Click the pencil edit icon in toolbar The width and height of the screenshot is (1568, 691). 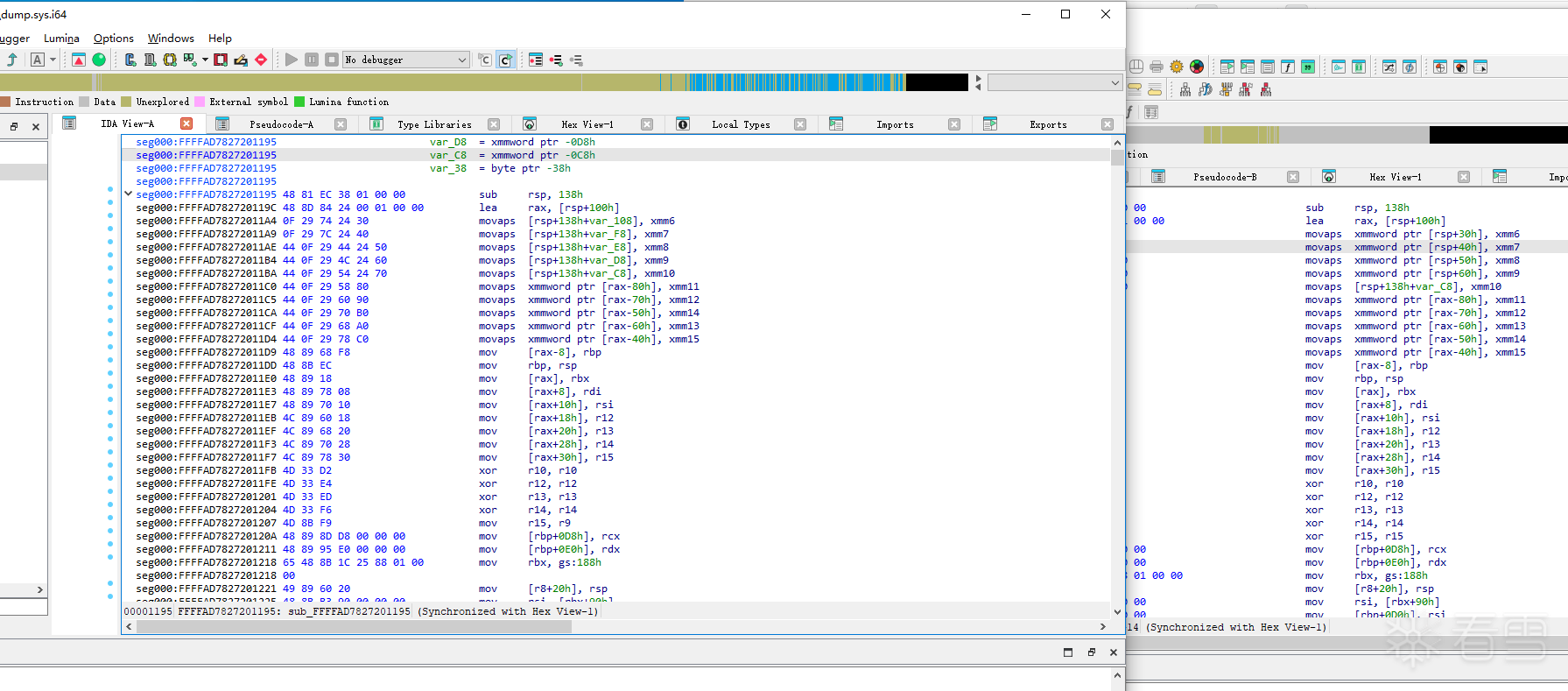[x=241, y=60]
